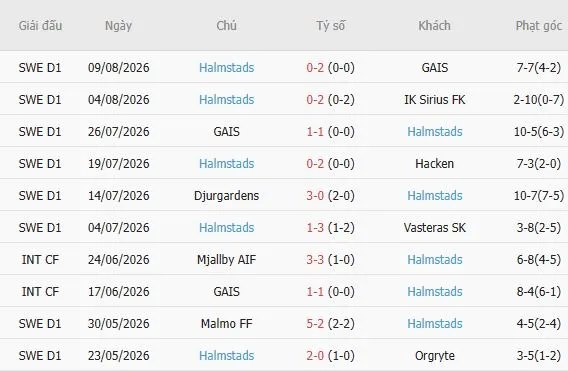Open the Halmstads link dated 09/08/2026
The image size is (568, 371).
coord(226,68)
